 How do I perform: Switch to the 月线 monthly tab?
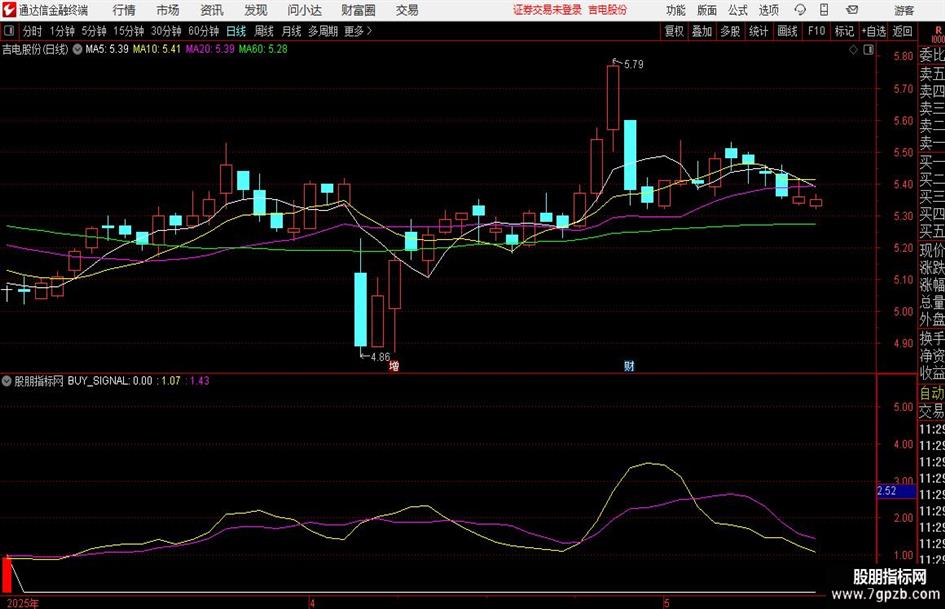click(292, 31)
